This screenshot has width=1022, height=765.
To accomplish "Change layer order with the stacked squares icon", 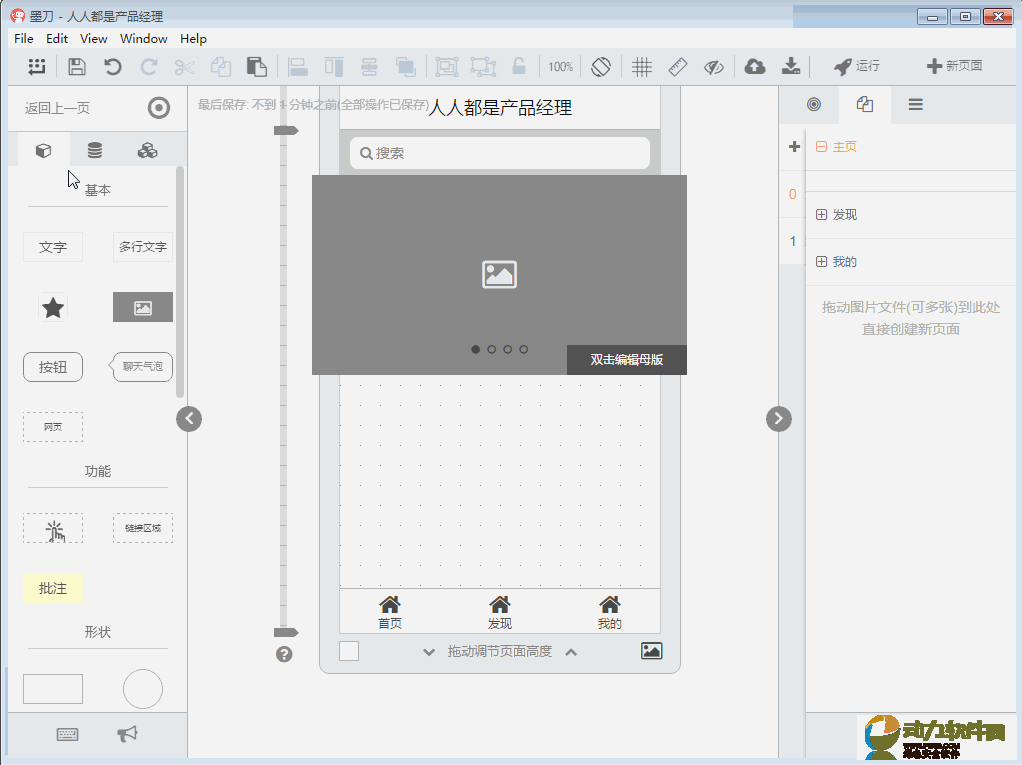I will 405,66.
